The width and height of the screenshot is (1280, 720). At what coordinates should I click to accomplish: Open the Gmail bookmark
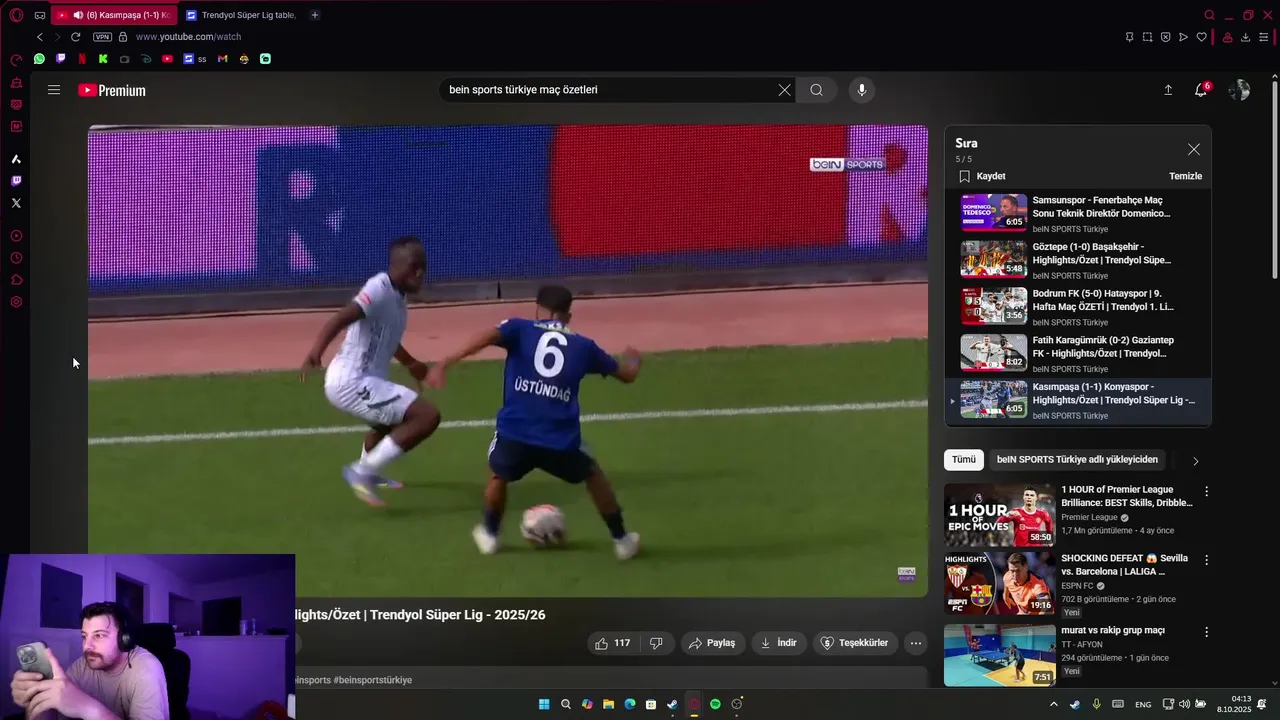(x=223, y=59)
